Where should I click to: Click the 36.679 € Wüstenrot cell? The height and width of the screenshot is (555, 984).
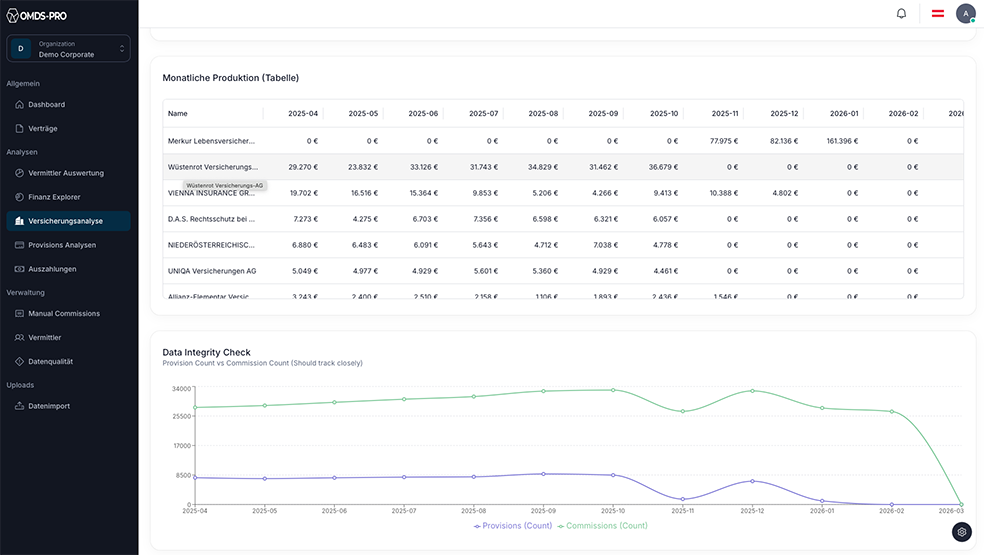(x=663, y=167)
